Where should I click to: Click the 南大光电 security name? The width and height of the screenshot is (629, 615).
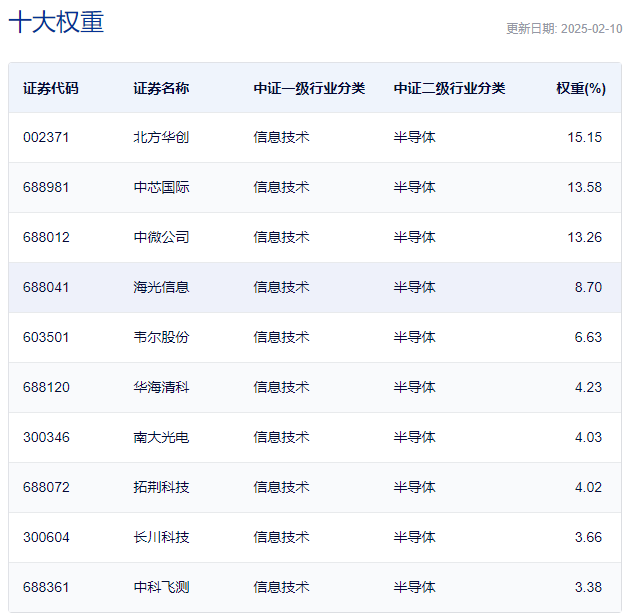tap(161, 437)
